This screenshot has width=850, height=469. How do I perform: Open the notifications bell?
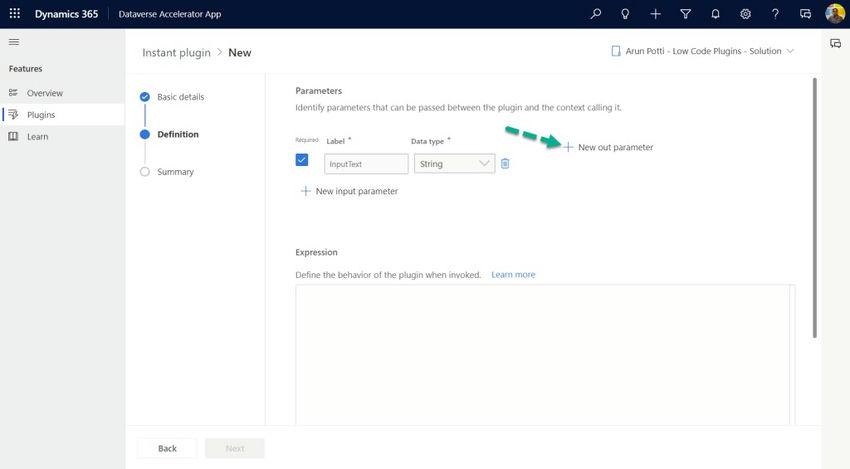[715, 14]
